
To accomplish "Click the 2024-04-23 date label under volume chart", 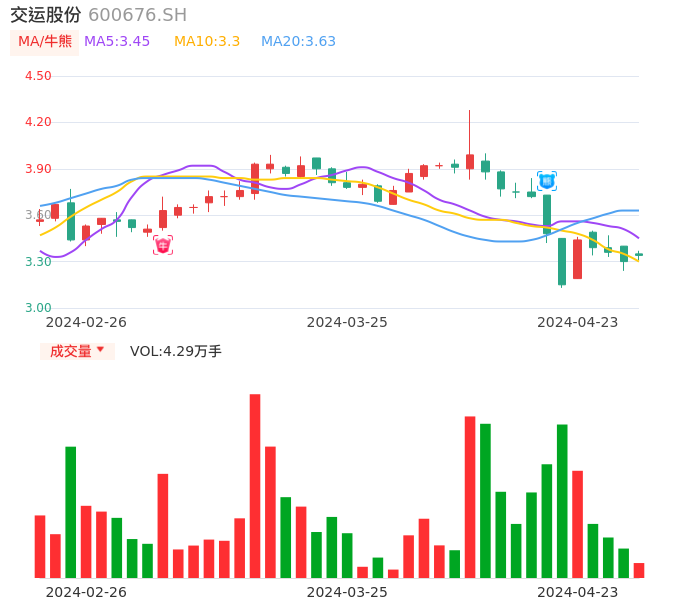I will 578,591.
